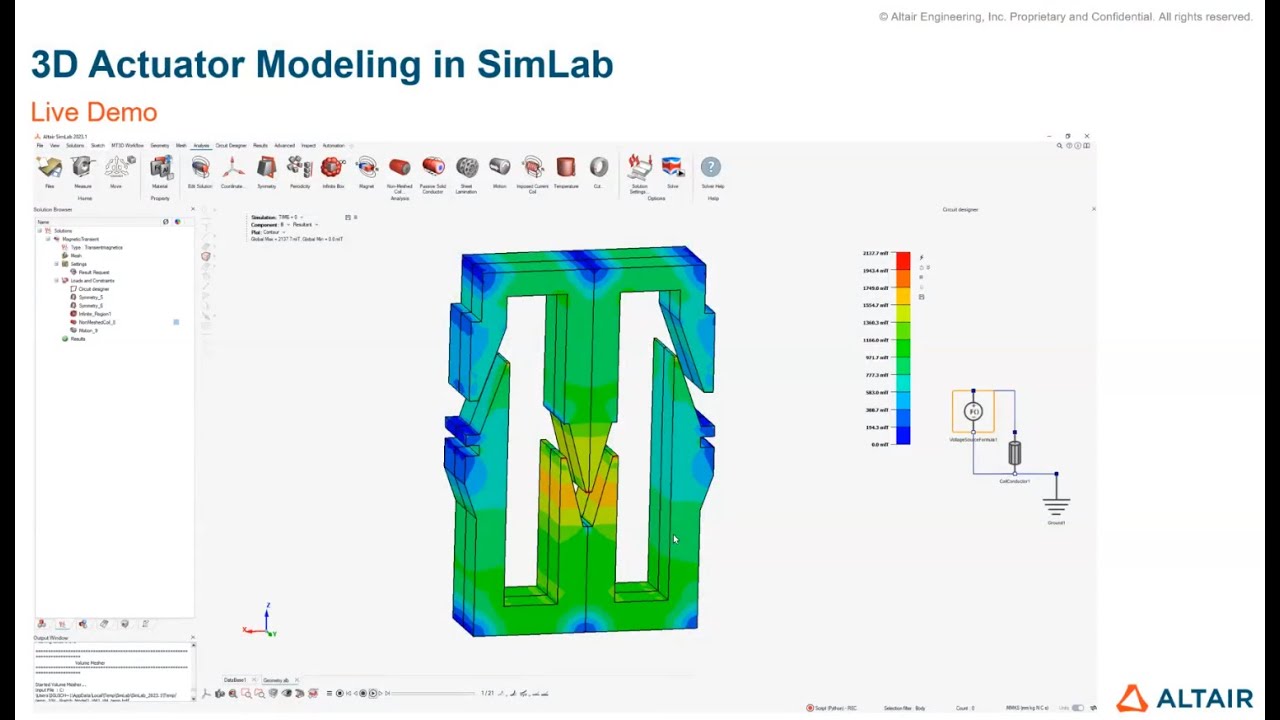Click the search icon at top right
The width and height of the screenshot is (1280, 720).
(1060, 146)
